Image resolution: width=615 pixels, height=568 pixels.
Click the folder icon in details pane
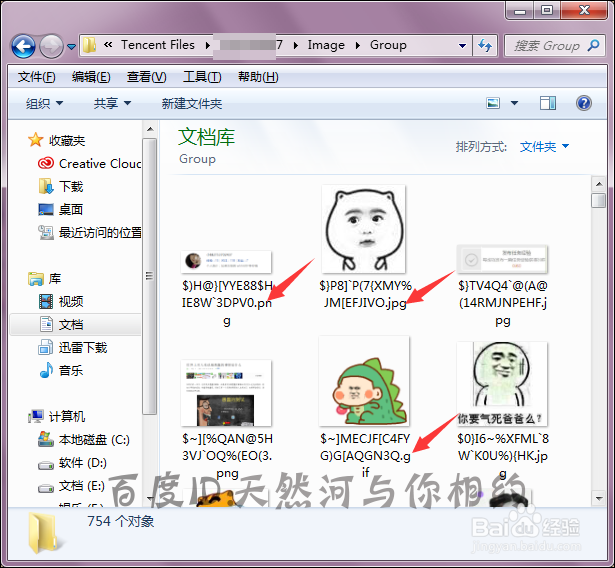click(43, 533)
